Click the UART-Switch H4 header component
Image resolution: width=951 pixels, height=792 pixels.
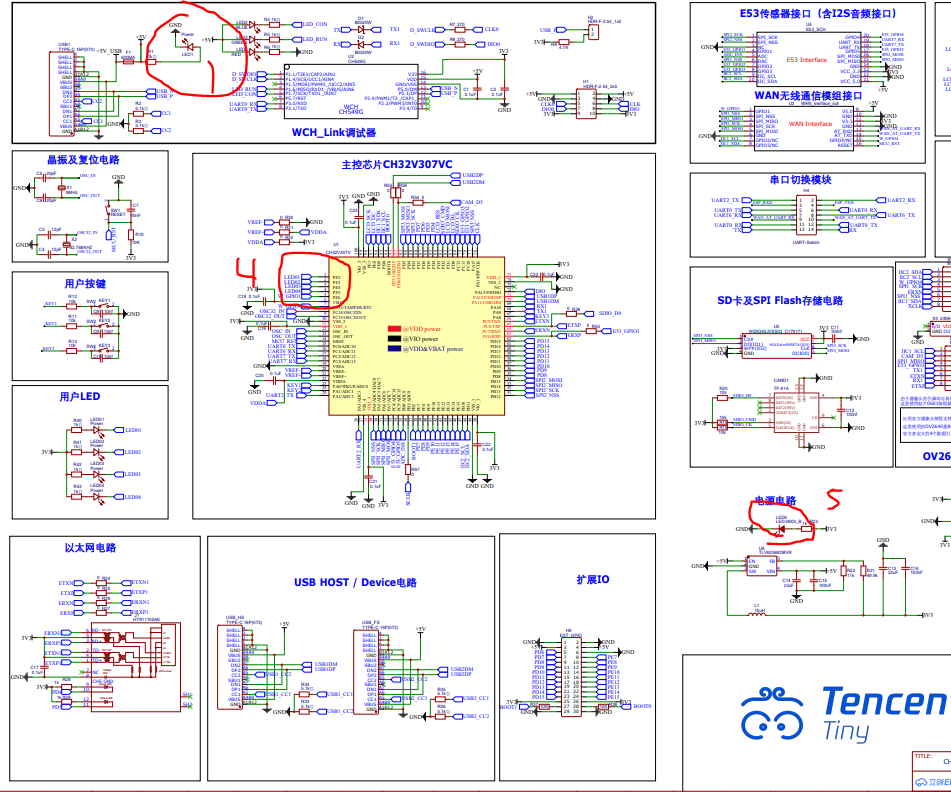pyautogui.click(x=806, y=214)
